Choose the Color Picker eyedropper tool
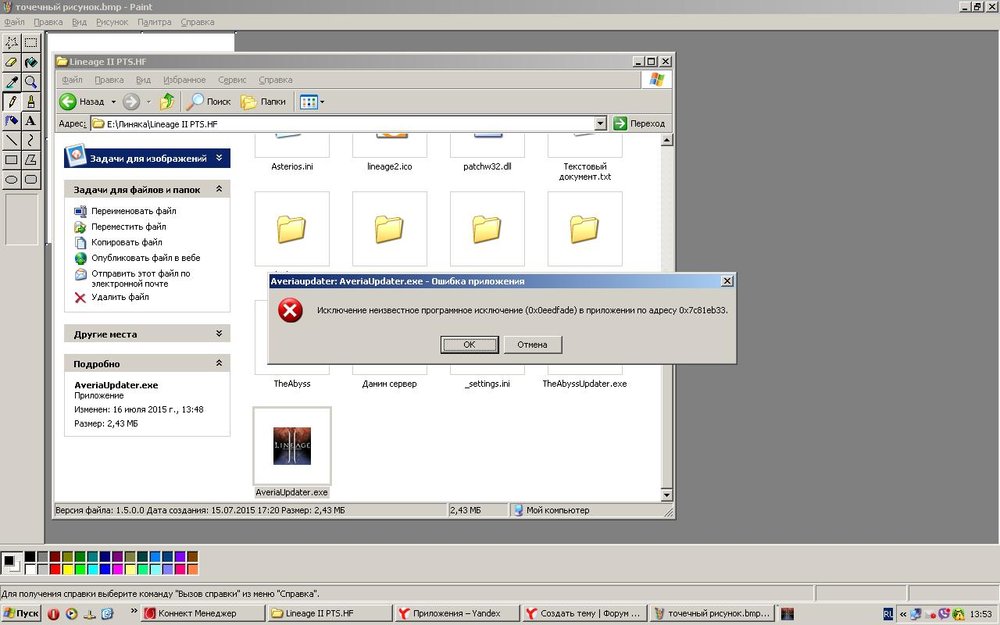The image size is (1000, 625). pyautogui.click(x=12, y=82)
